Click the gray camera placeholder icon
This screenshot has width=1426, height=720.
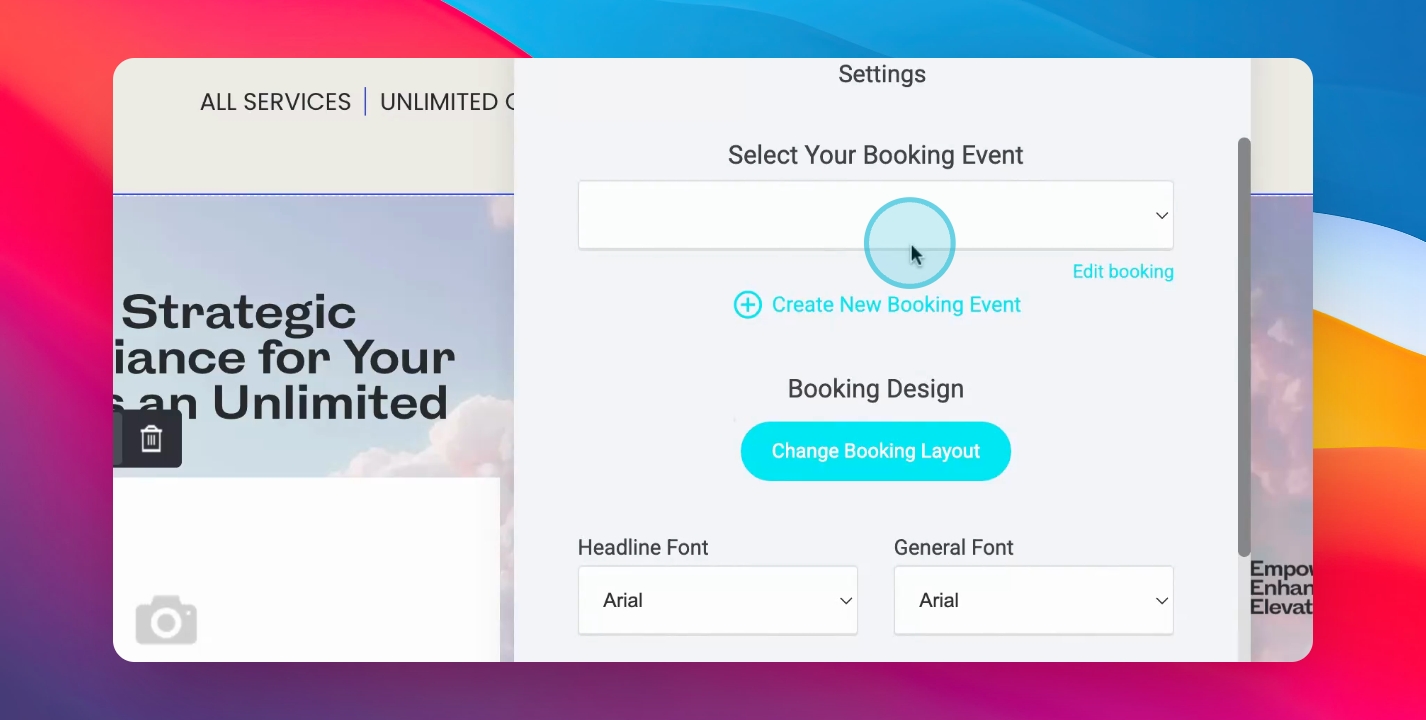click(166, 620)
